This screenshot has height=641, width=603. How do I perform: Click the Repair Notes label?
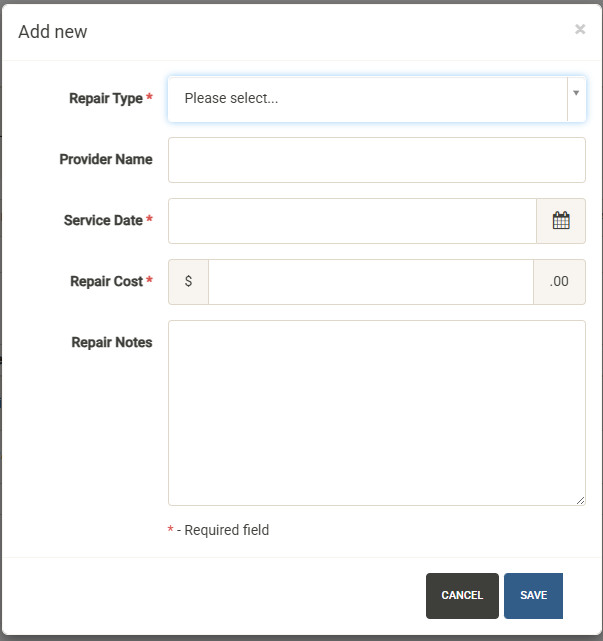(x=112, y=342)
